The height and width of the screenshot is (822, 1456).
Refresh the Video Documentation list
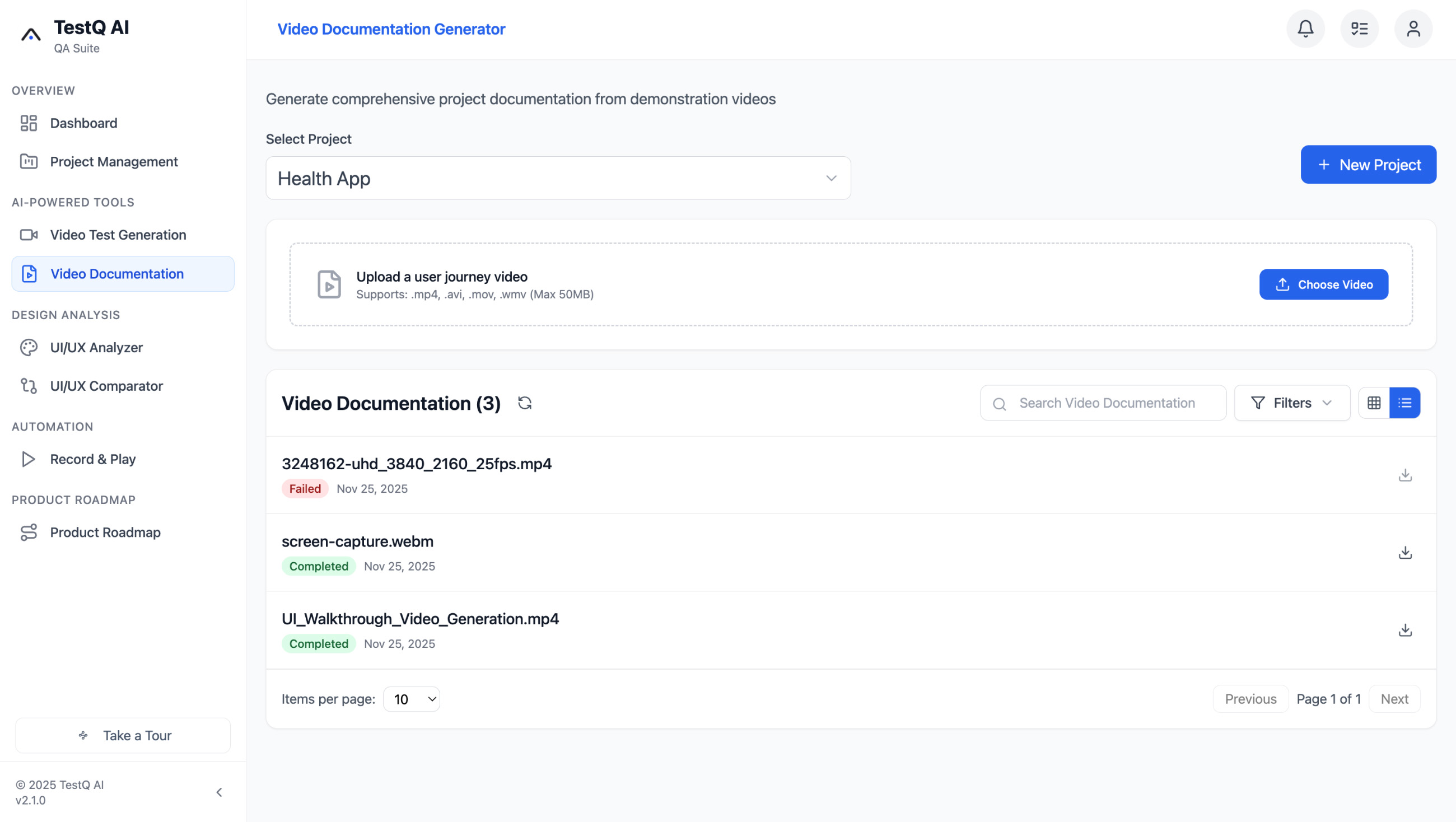click(525, 403)
